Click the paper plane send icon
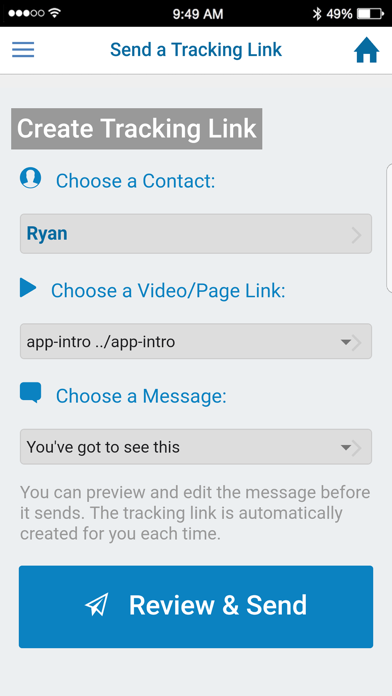The image size is (392, 696). click(x=97, y=605)
